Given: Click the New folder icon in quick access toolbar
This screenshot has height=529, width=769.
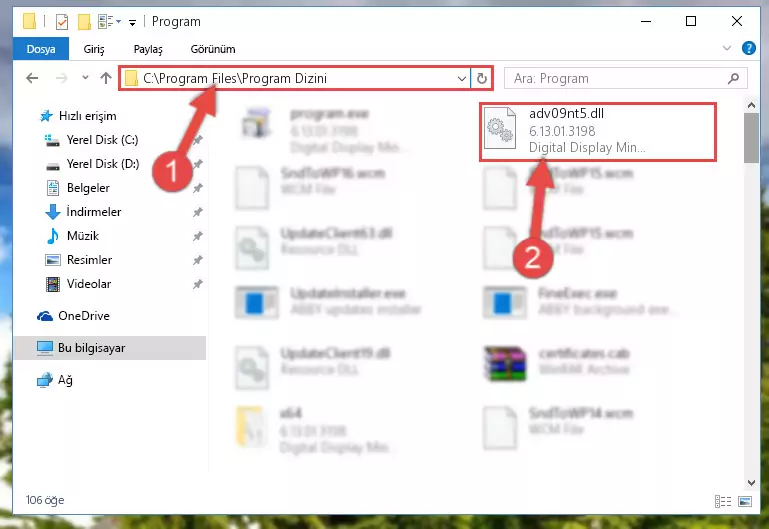Looking at the screenshot, I should (x=84, y=22).
